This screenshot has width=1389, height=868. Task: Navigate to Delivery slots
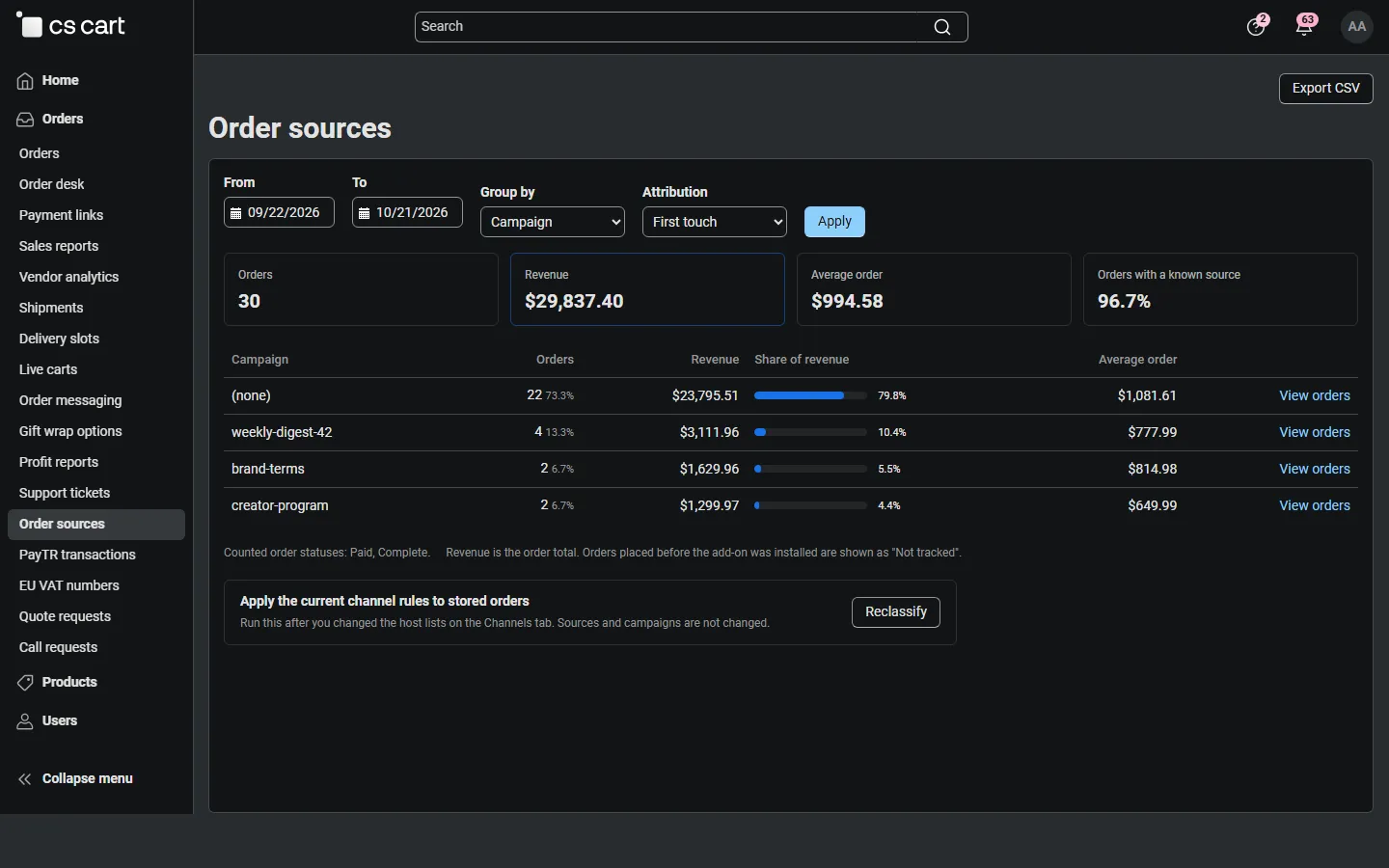point(59,339)
